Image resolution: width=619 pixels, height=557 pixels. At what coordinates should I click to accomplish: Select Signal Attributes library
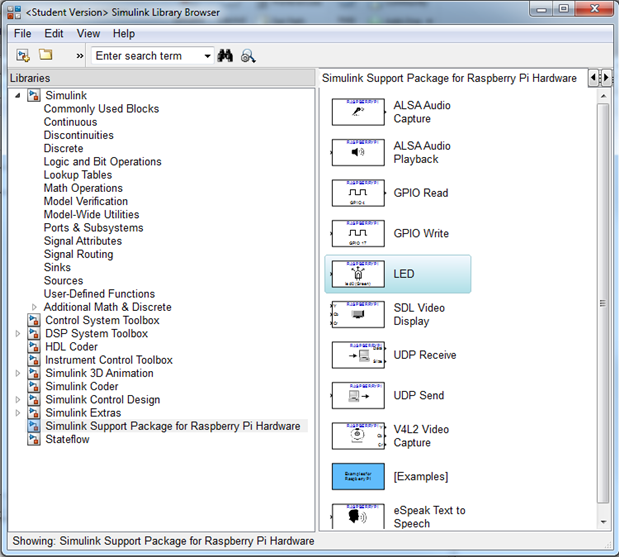pos(83,241)
